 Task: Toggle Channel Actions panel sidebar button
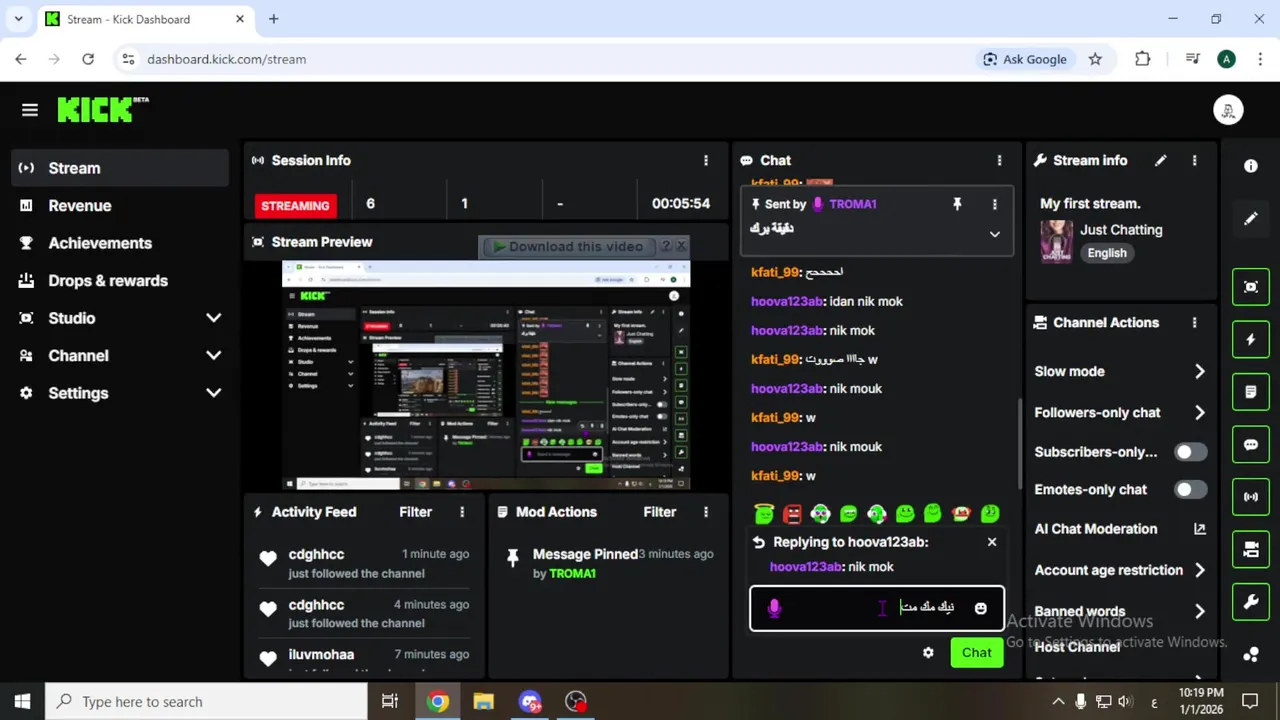click(1251, 550)
